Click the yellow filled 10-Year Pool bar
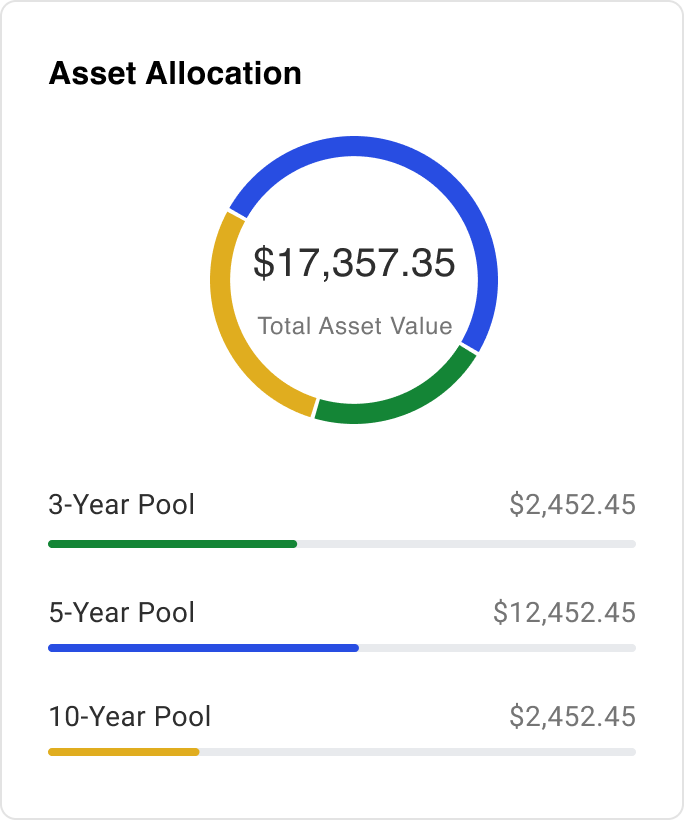This screenshot has width=684, height=820. [x=124, y=752]
